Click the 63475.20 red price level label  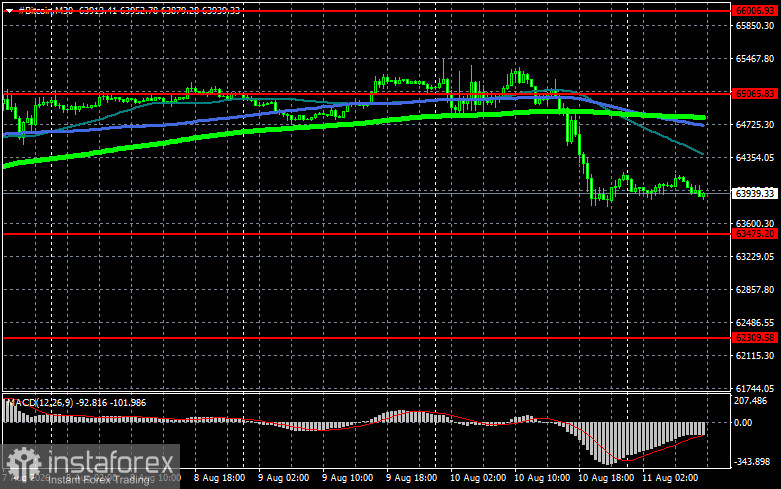coord(755,234)
